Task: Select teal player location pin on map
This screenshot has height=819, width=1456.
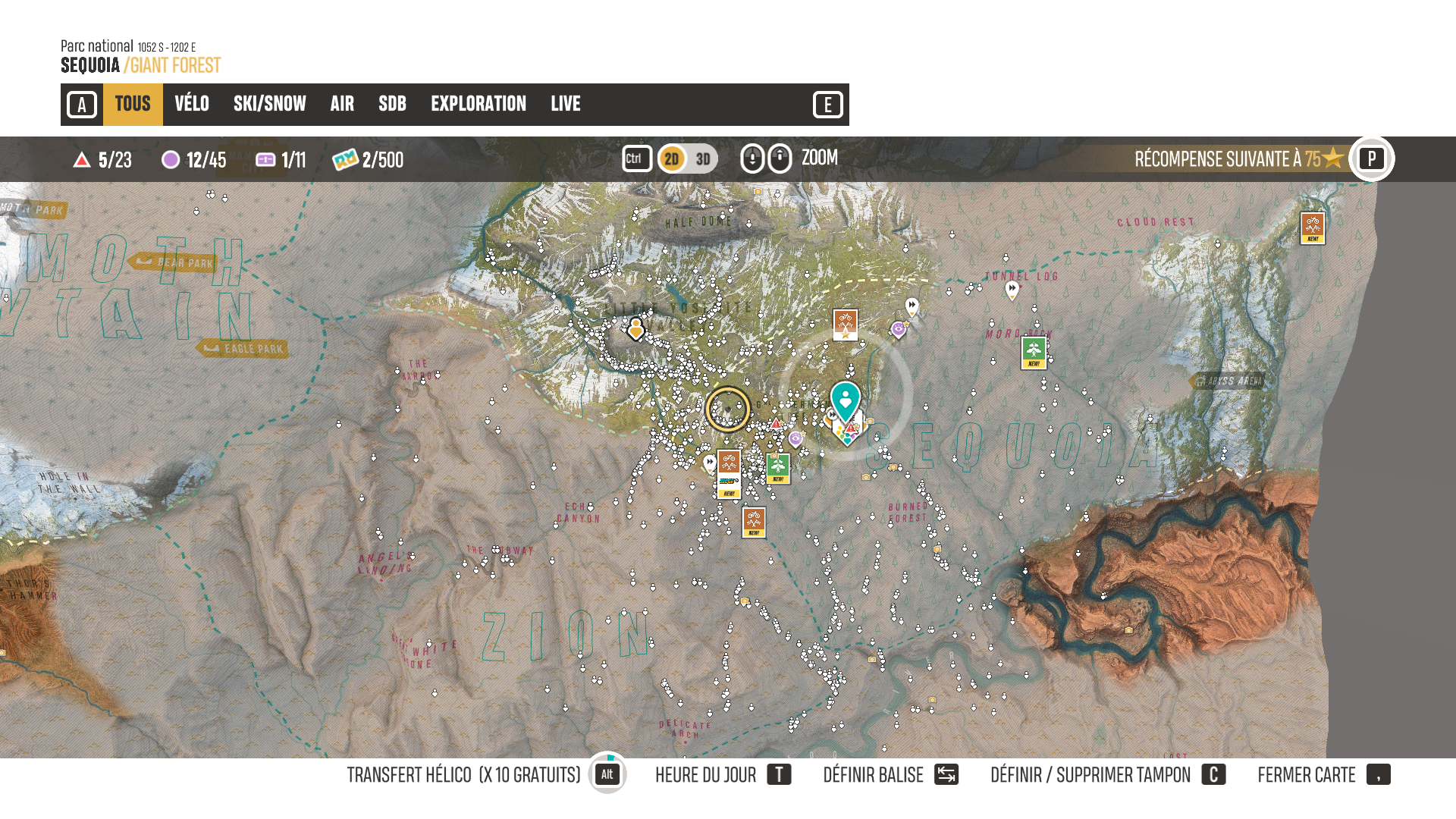Action: tap(845, 401)
